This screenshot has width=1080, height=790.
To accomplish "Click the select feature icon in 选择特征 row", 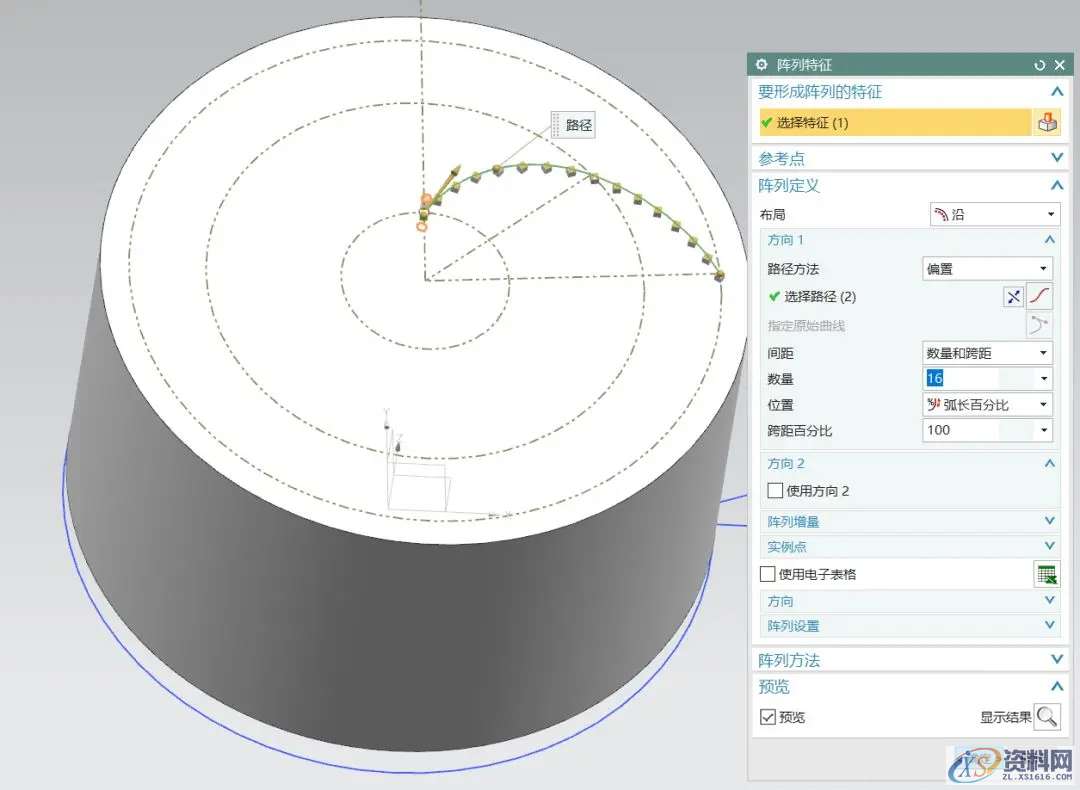I will [x=1047, y=122].
